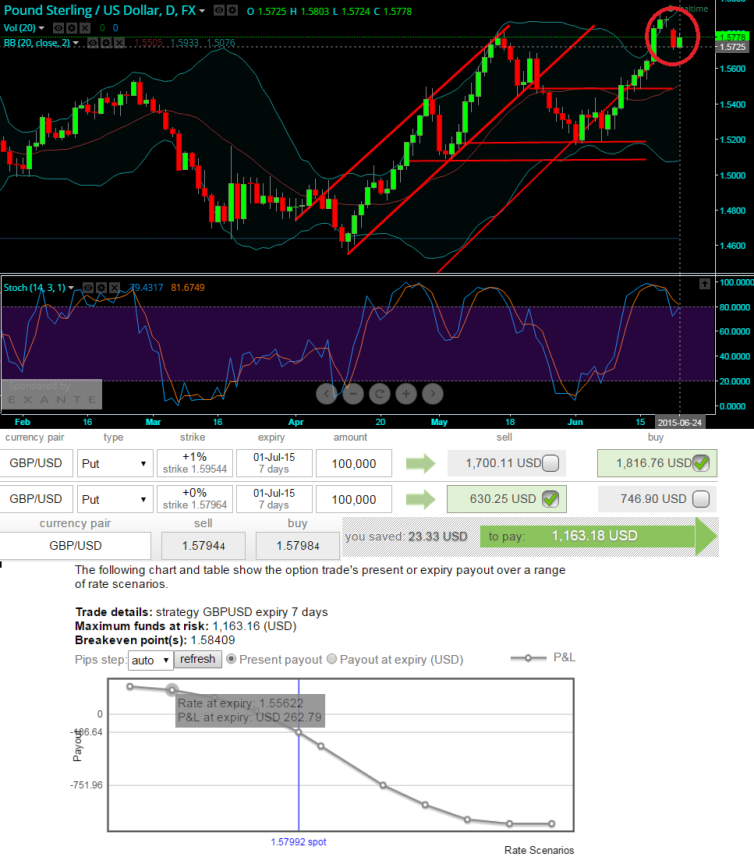The height and width of the screenshot is (857, 754).
Task: Click the 1.5778 current price label on axis
Action: click(732, 37)
